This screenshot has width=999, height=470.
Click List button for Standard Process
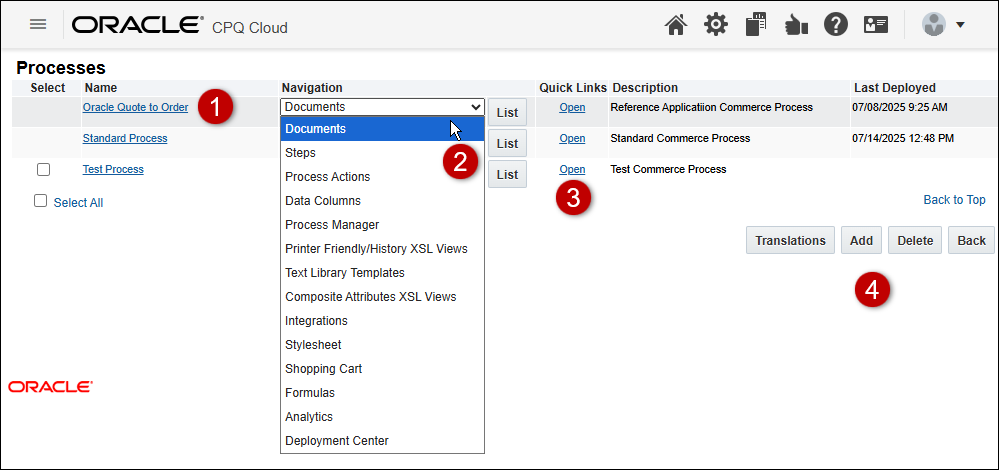(507, 143)
